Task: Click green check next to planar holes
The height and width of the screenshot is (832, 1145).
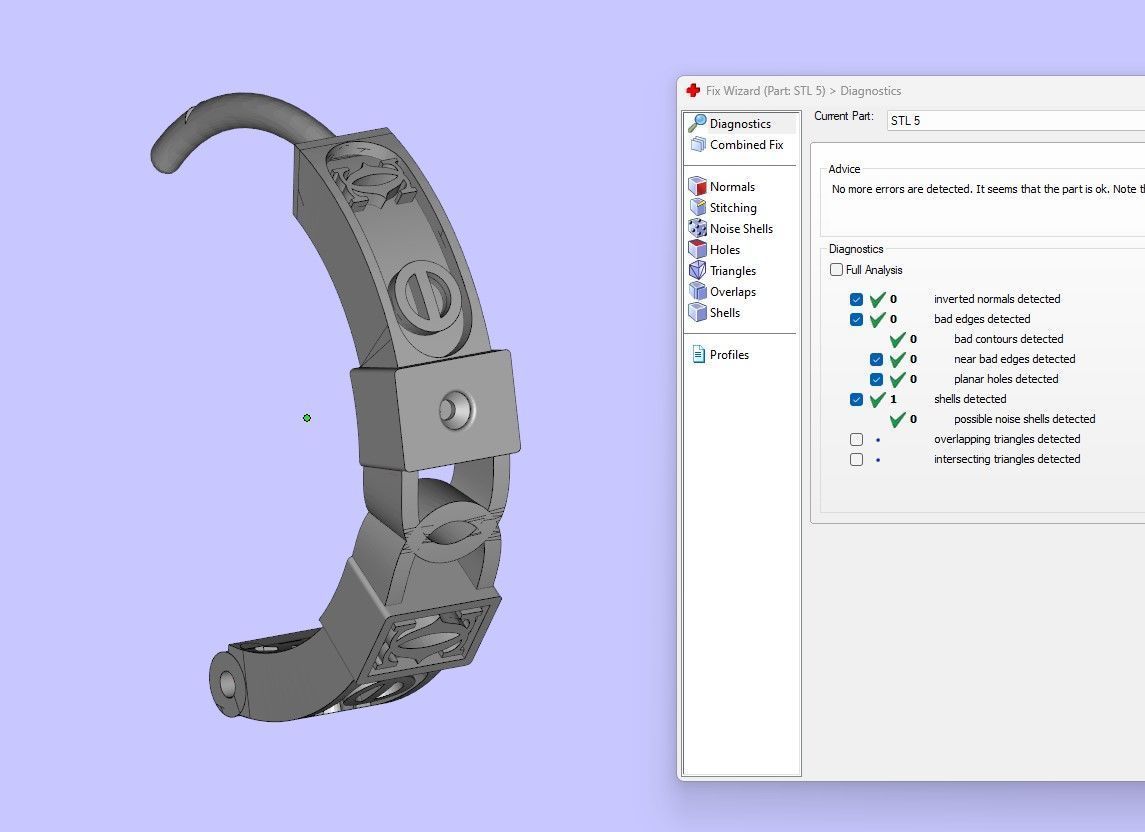Action: point(897,378)
